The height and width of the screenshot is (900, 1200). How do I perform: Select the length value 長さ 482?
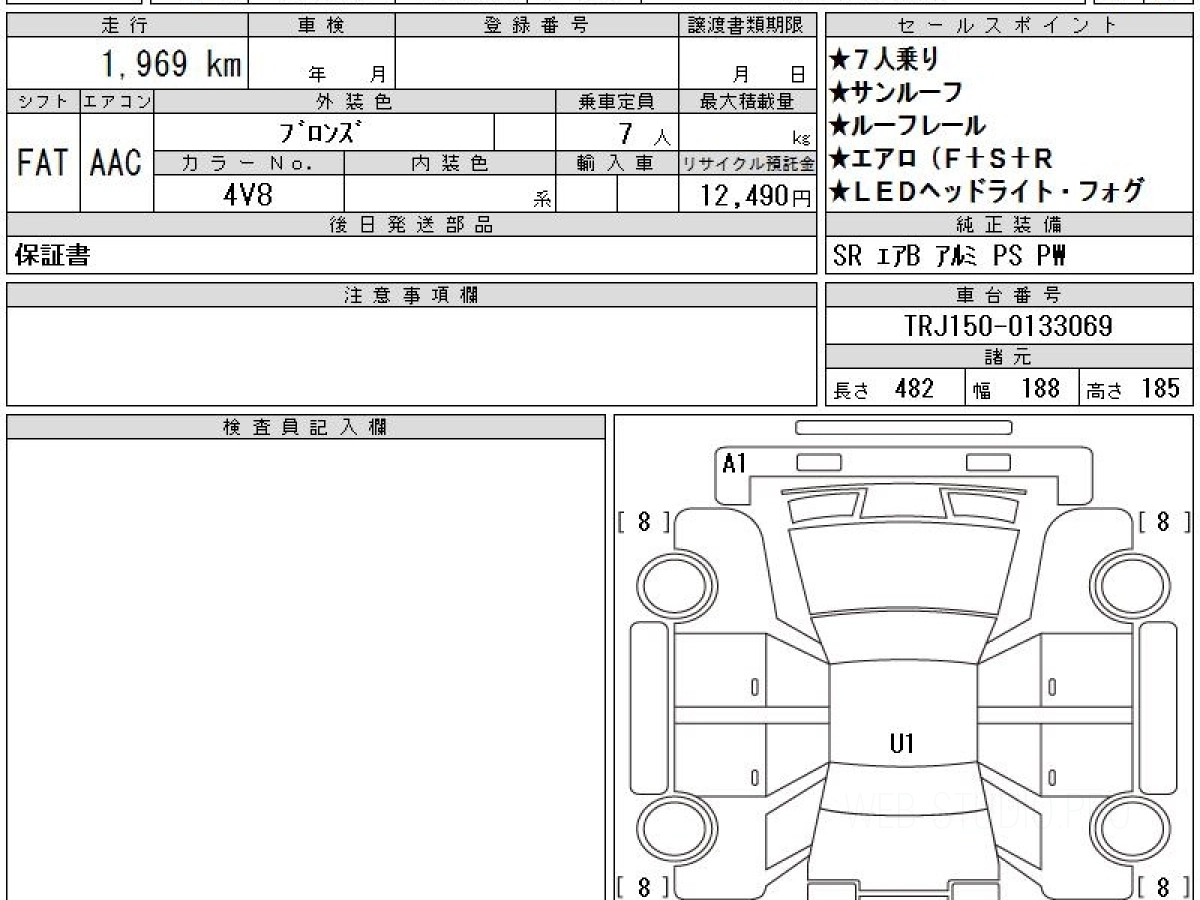coord(884,389)
